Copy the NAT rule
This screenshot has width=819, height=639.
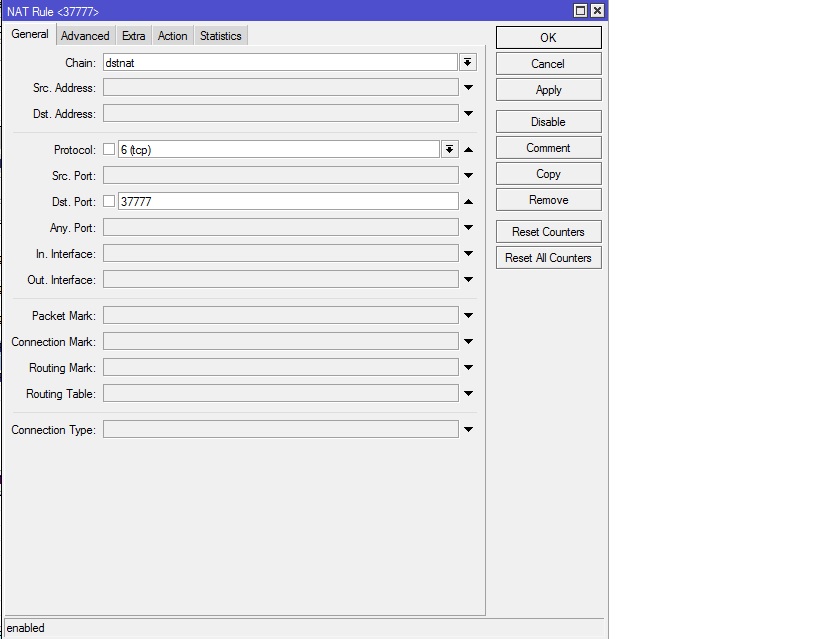[x=548, y=174]
